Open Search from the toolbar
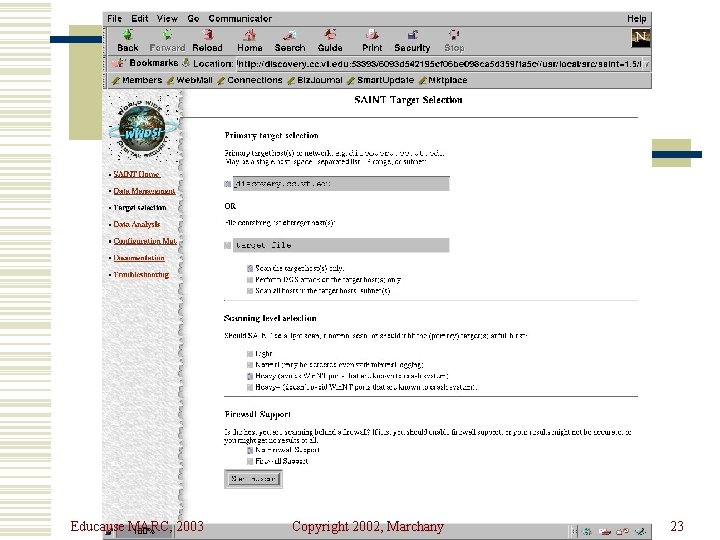This screenshot has height=540, width=720. (290, 40)
